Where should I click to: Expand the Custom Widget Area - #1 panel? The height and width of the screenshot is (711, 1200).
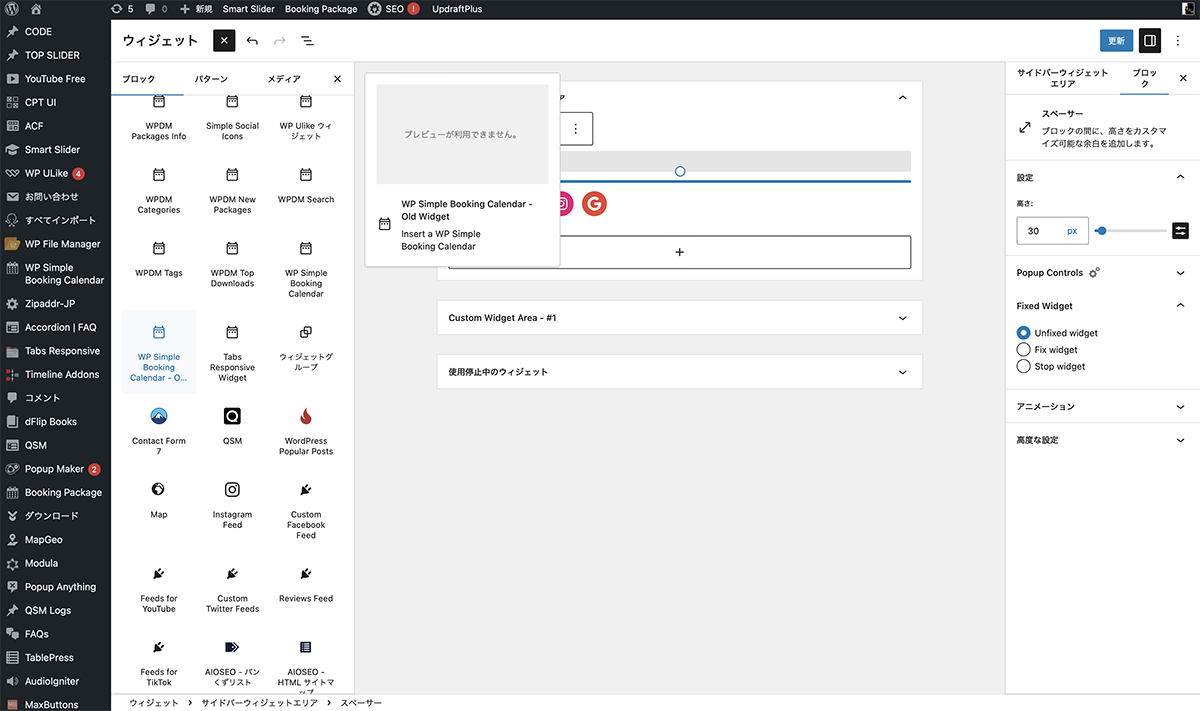pos(679,318)
